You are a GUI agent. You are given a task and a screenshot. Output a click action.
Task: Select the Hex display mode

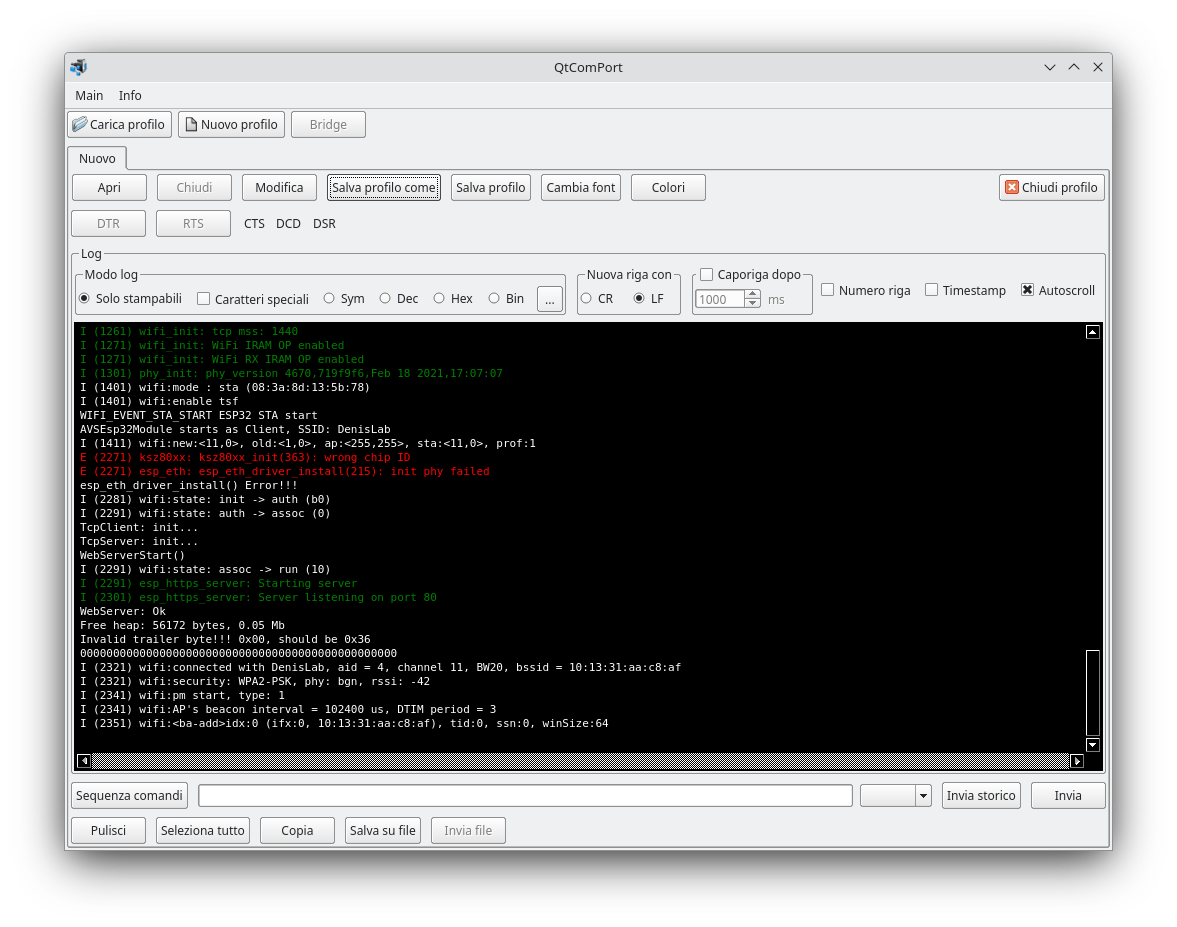(x=439, y=298)
